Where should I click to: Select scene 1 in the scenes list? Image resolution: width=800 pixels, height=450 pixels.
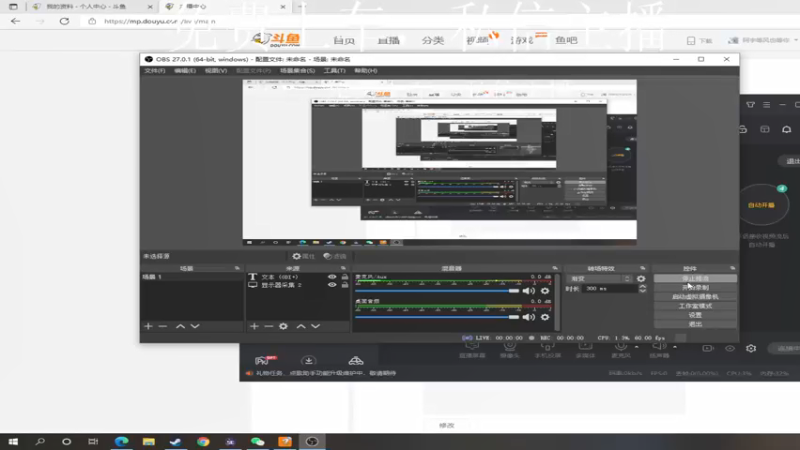point(191,277)
